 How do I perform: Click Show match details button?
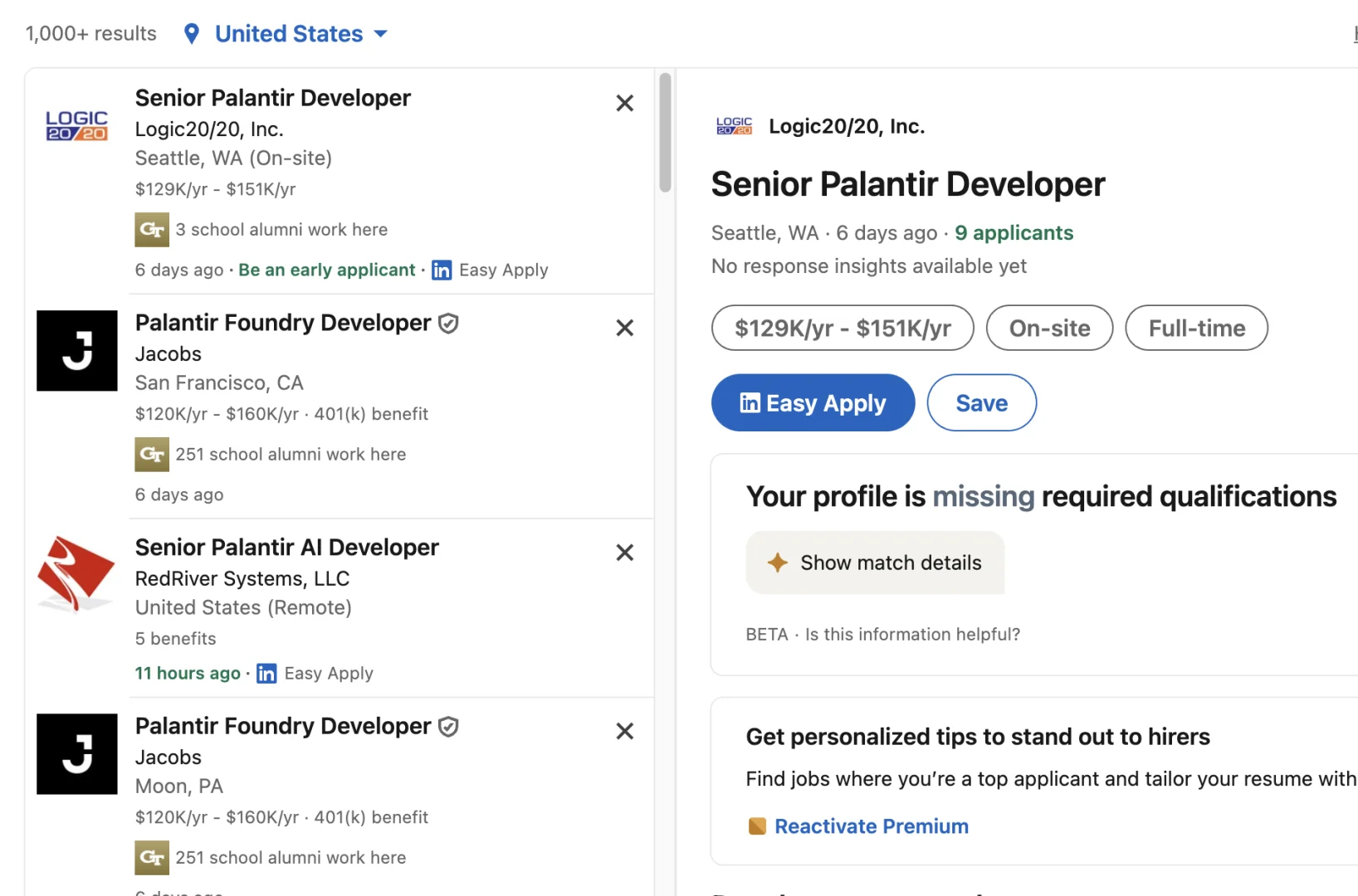pos(875,562)
